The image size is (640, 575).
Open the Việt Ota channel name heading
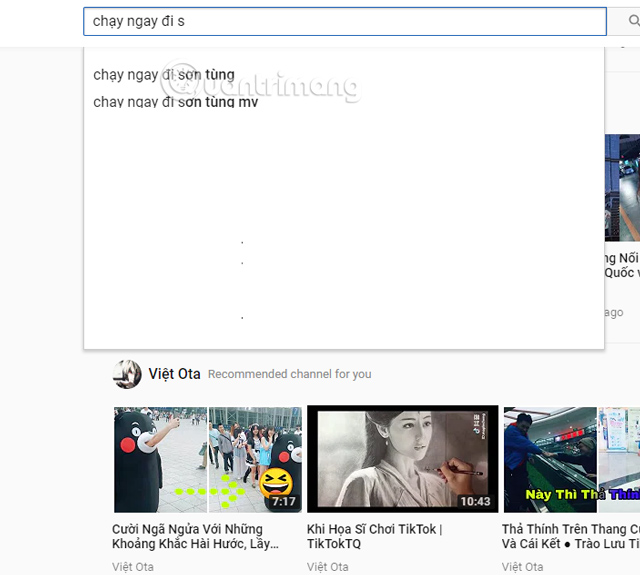click(174, 374)
